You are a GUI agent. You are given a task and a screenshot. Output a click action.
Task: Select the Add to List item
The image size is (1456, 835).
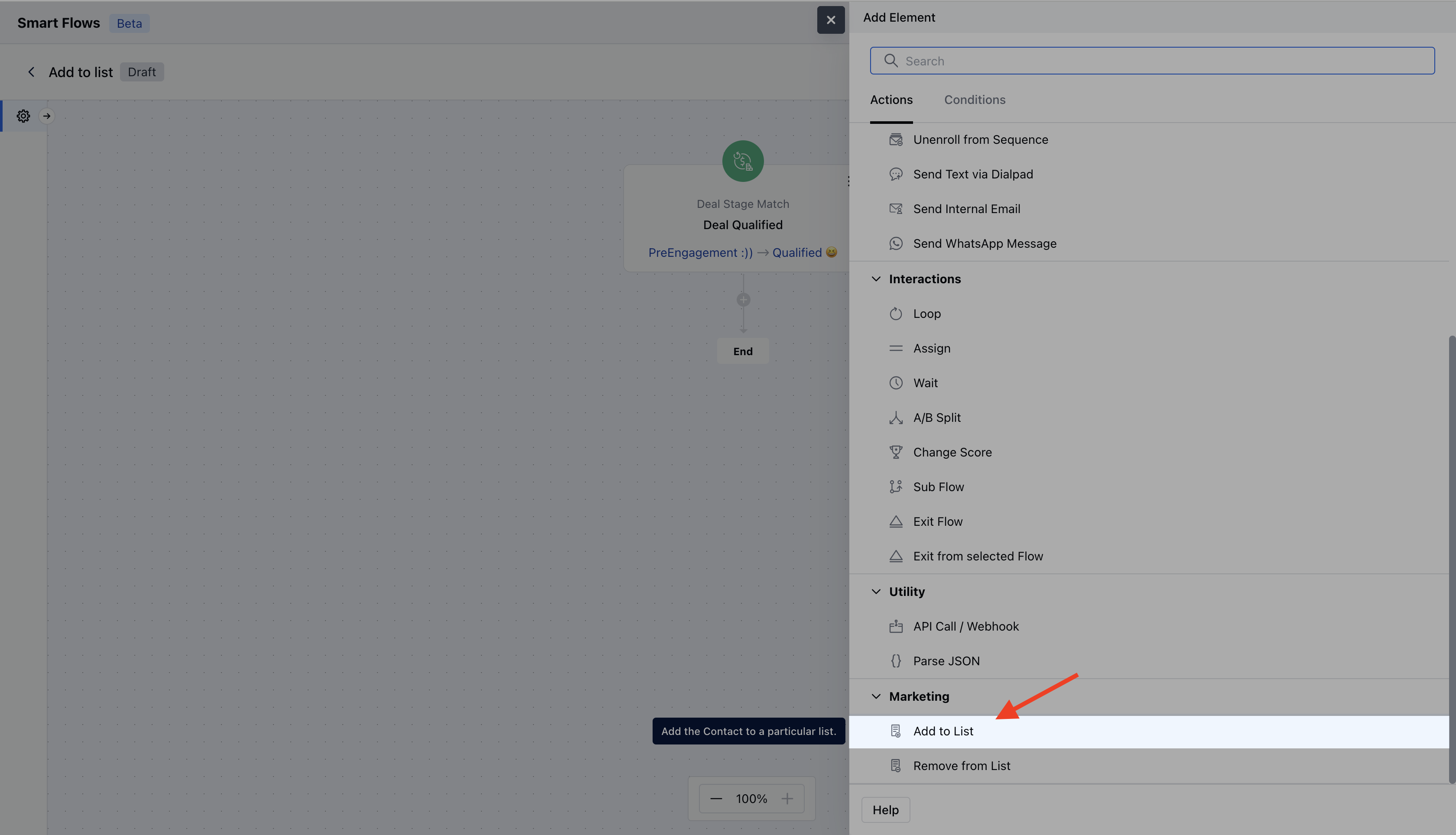coord(943,731)
